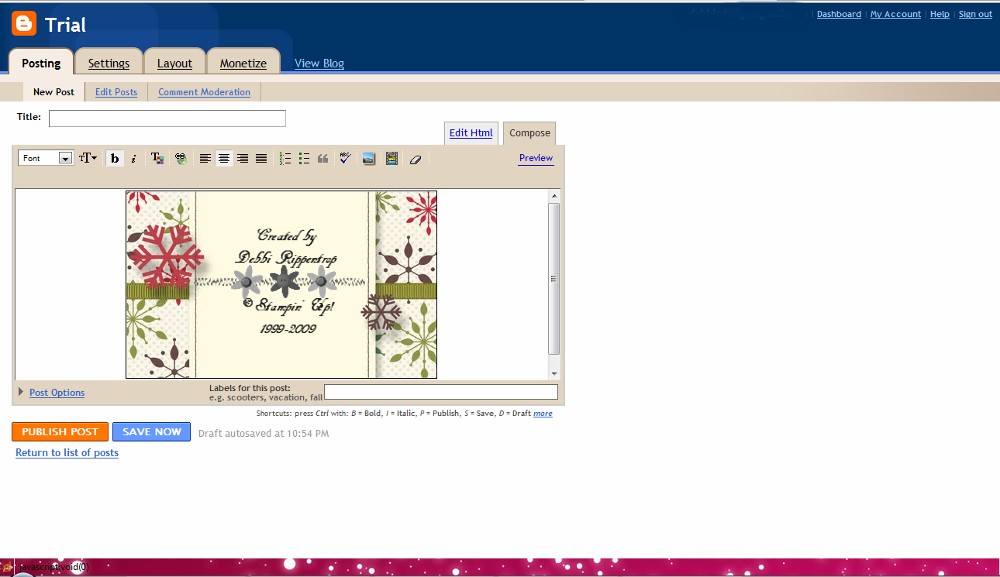Align text right
1000x577 pixels.
pos(242,159)
